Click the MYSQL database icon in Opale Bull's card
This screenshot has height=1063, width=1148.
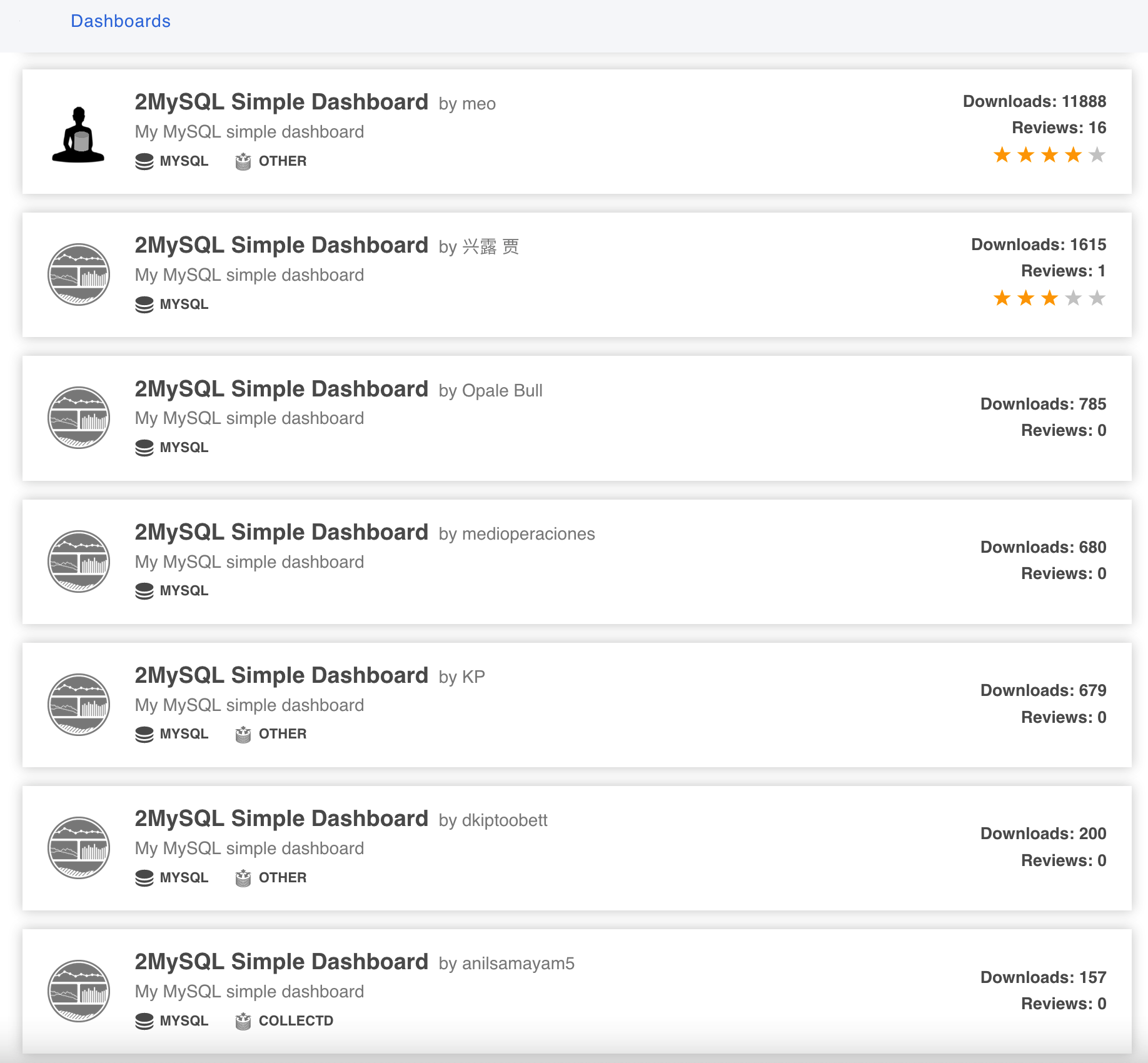pos(144,448)
